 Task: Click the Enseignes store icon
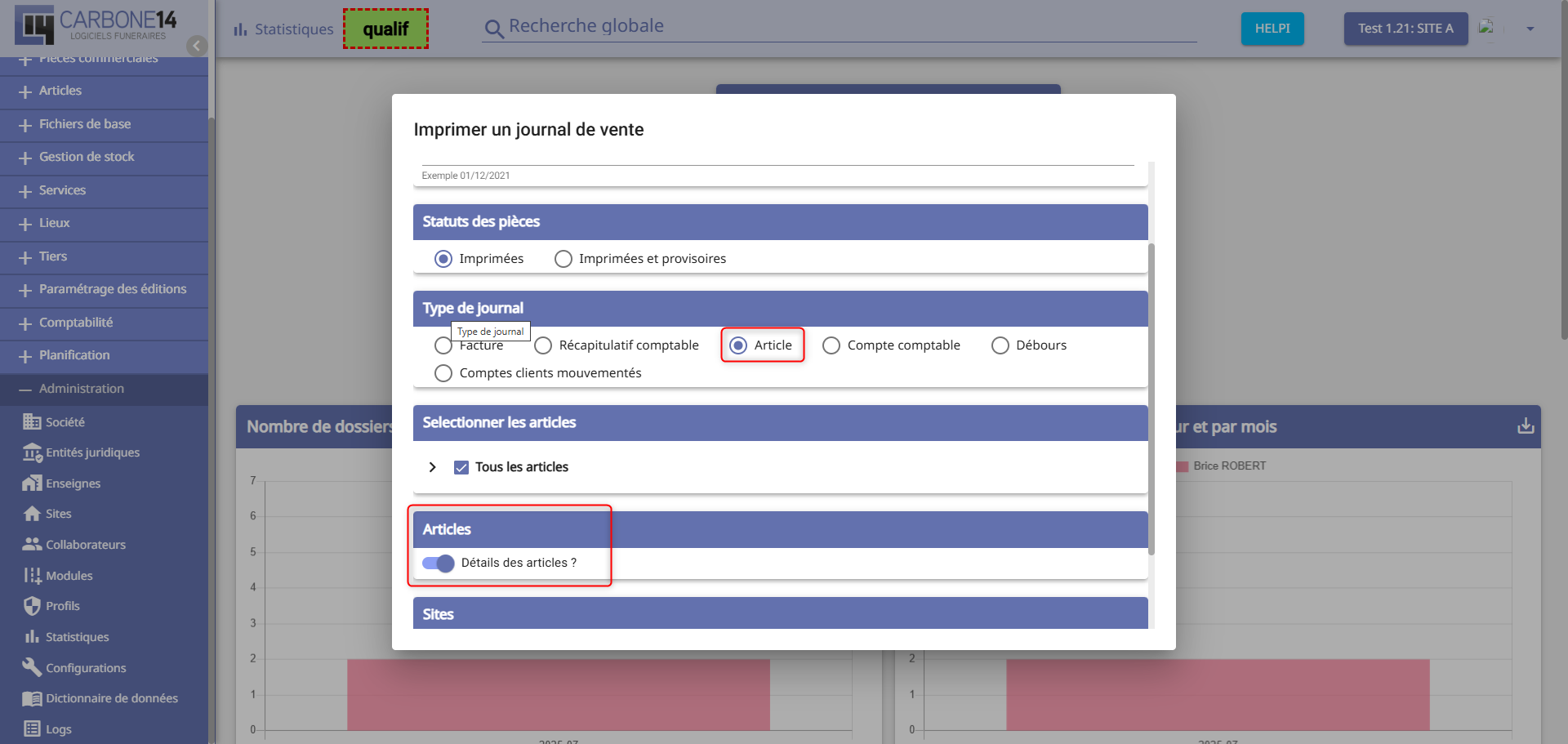pos(32,483)
